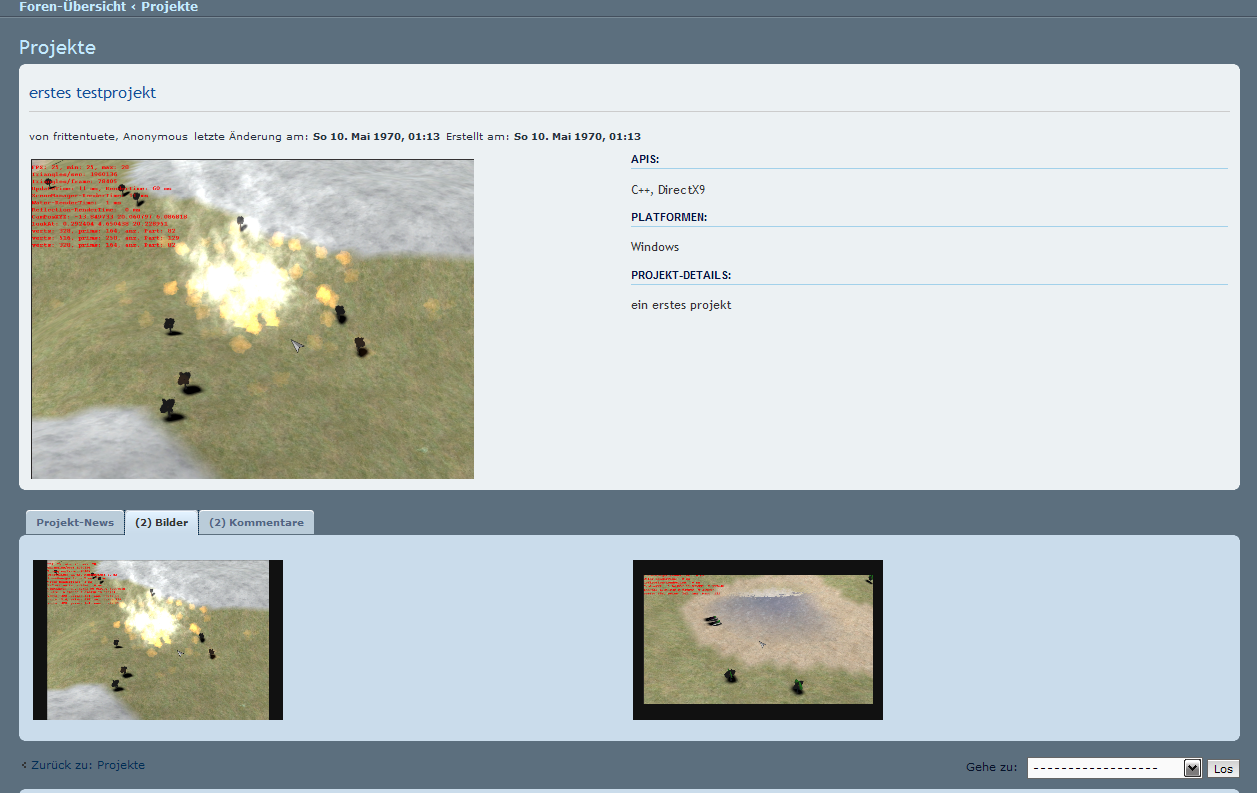
Task: Open the explosion thumbnail in the gallery
Action: click(x=158, y=640)
